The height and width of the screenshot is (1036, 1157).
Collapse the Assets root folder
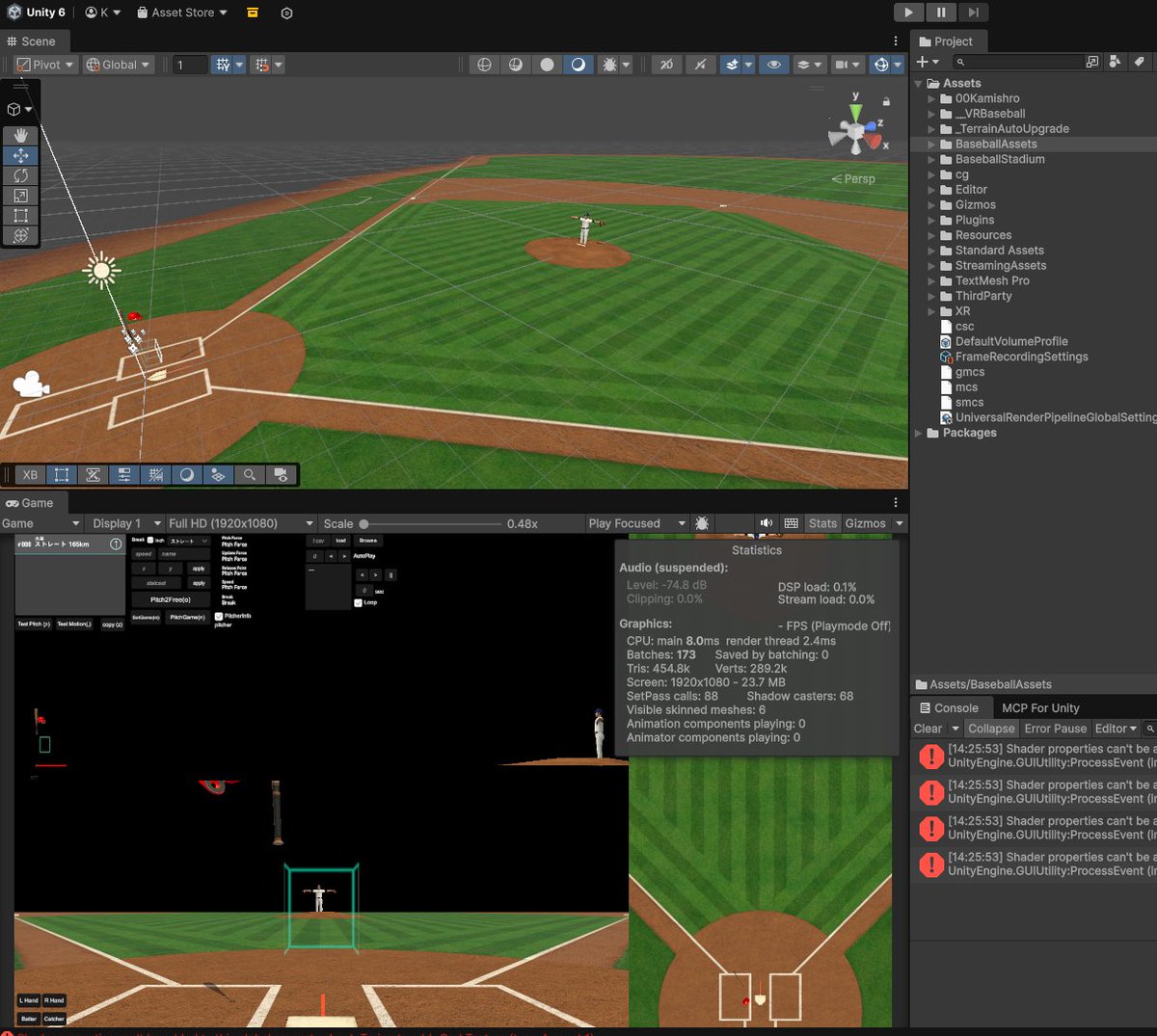point(919,84)
